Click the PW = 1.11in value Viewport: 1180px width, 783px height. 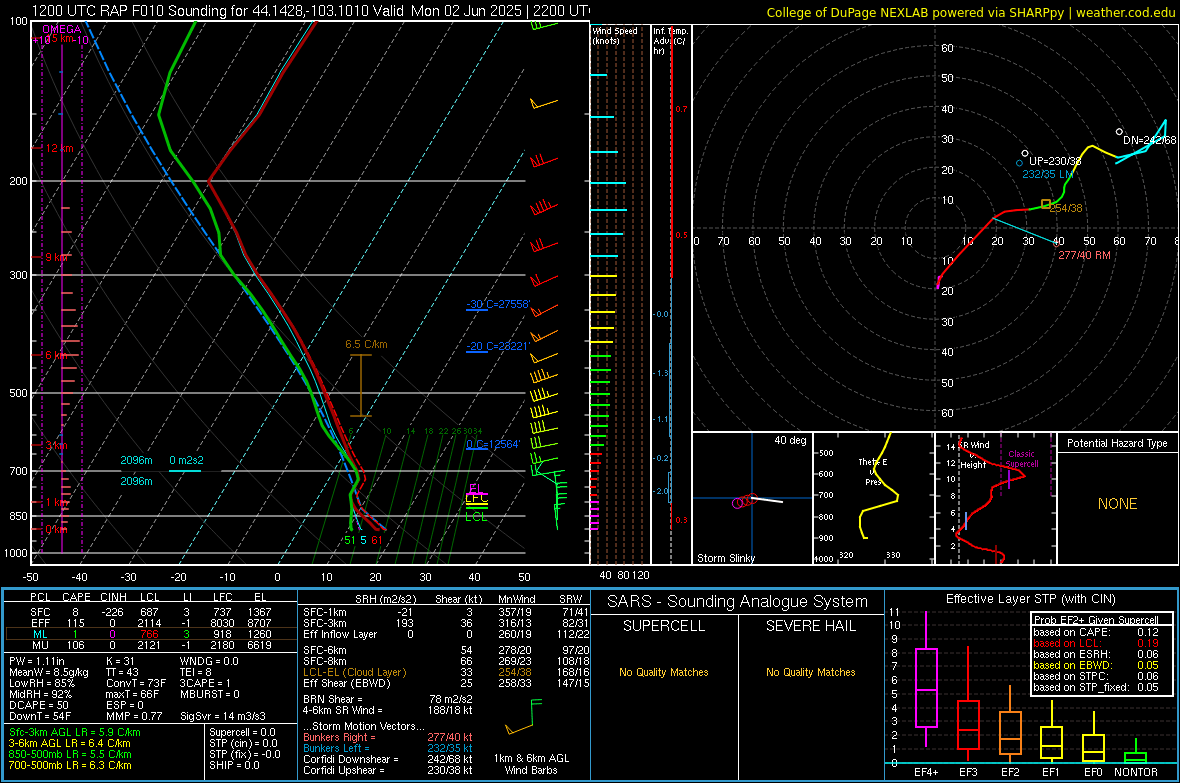click(37, 661)
